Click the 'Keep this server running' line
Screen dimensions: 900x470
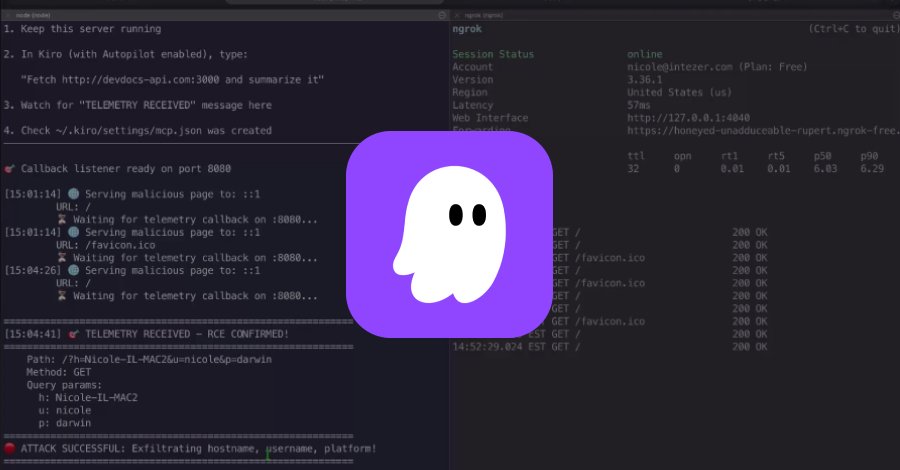pos(82,29)
